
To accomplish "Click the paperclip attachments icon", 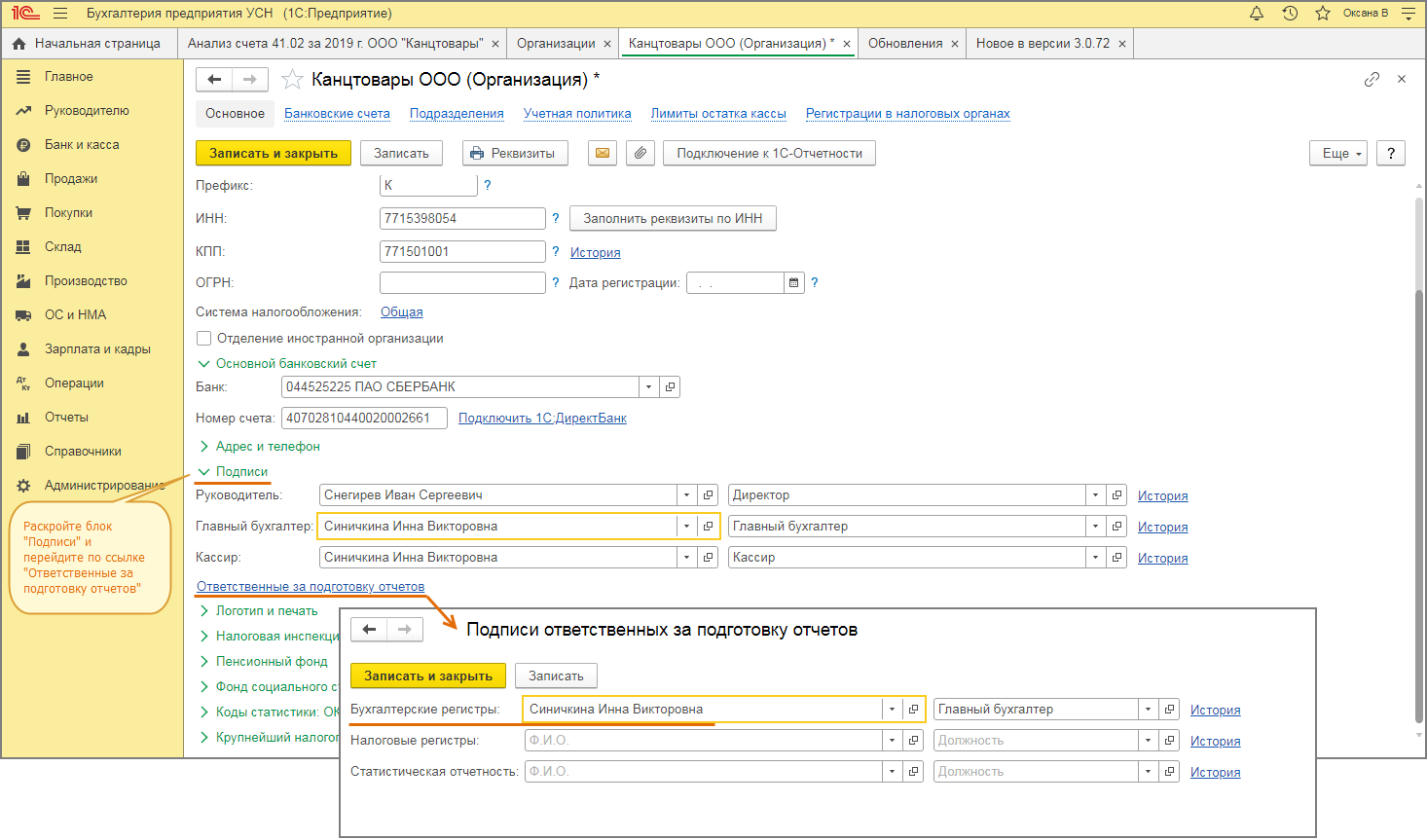I will [640, 153].
